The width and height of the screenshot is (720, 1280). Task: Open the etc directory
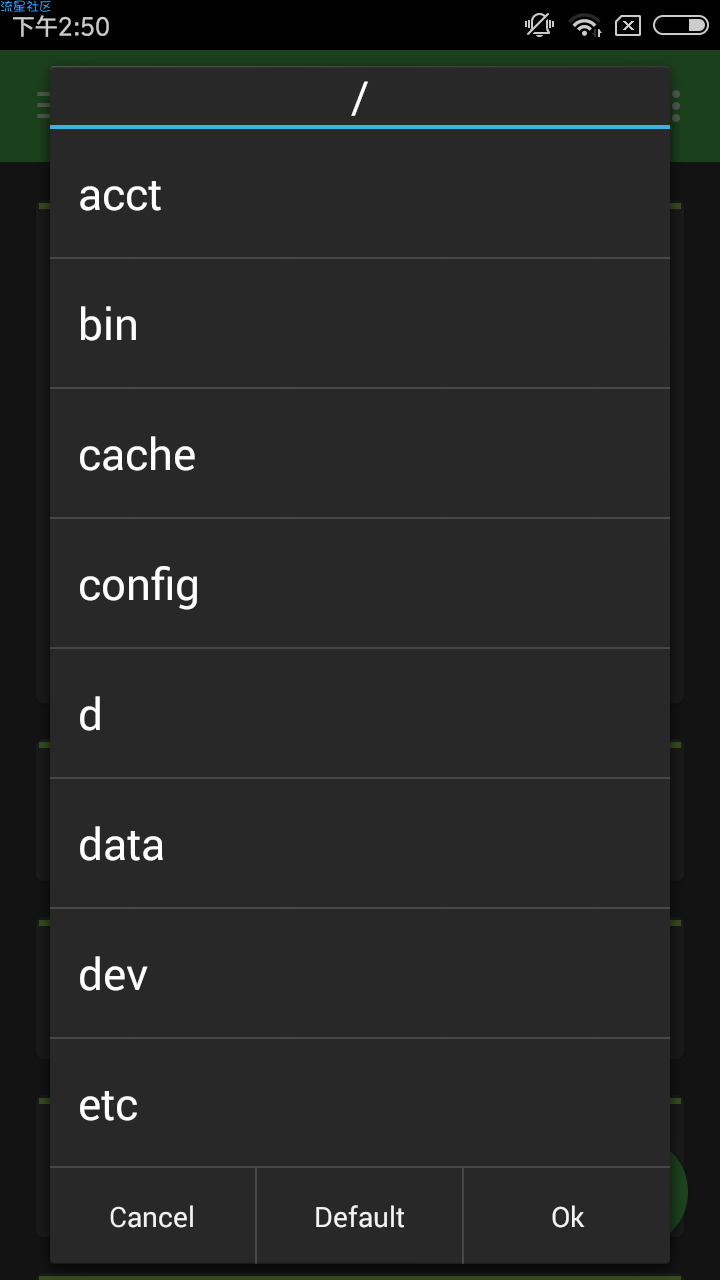click(360, 1103)
